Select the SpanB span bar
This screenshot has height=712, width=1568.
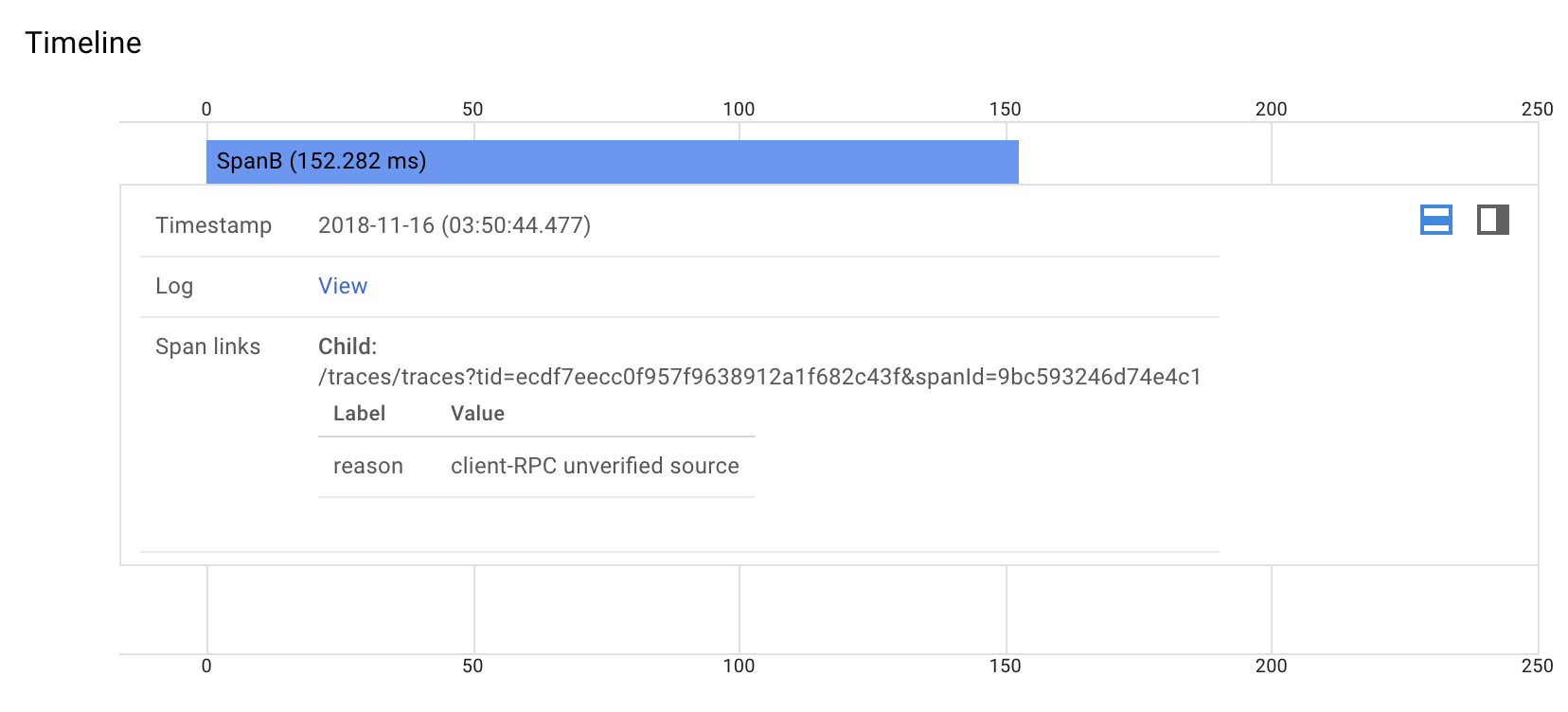[x=612, y=161]
